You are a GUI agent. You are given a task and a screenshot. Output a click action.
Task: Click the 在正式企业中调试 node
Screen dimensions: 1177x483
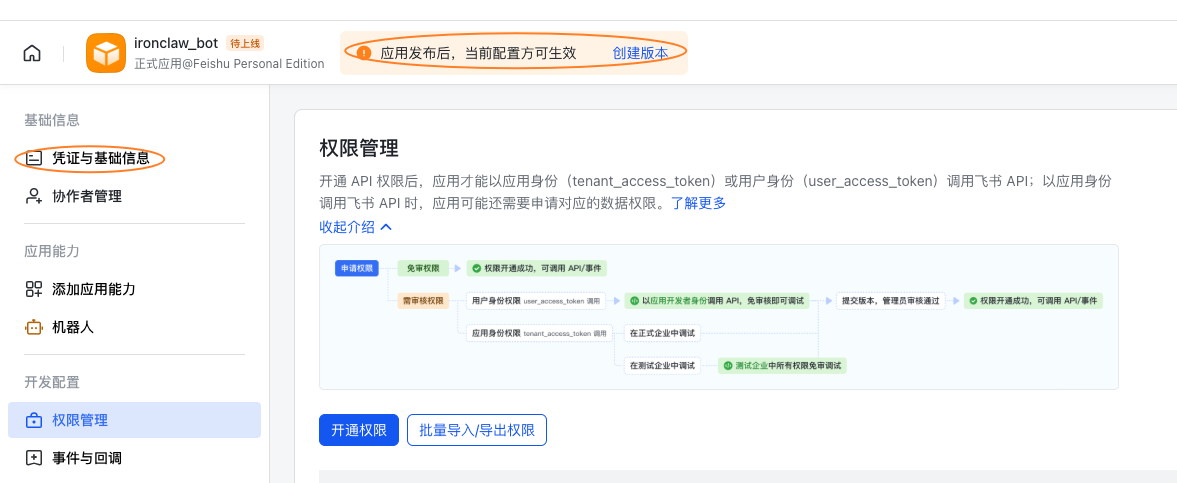(662, 333)
